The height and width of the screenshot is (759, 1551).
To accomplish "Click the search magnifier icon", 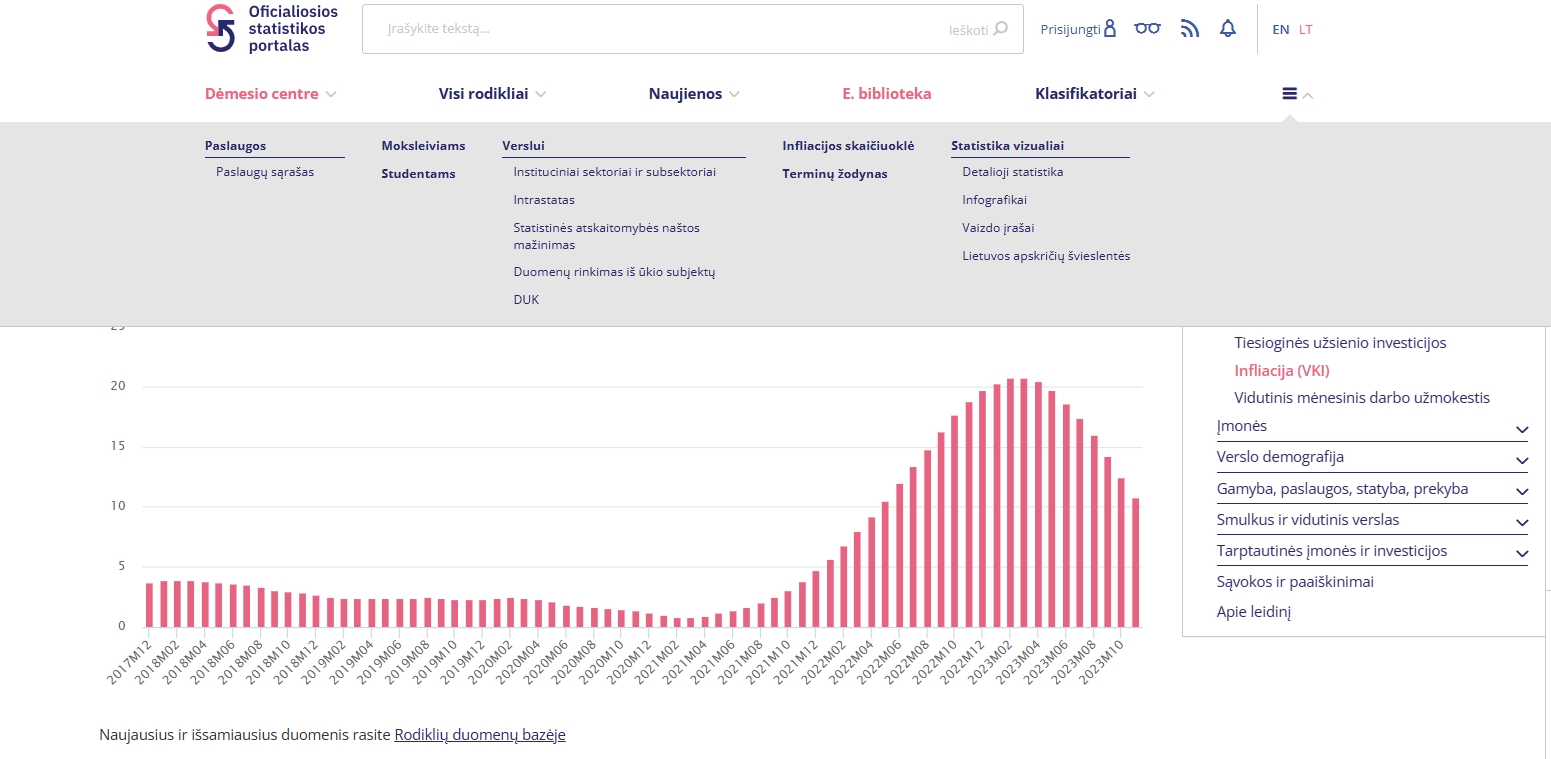I will [1001, 29].
